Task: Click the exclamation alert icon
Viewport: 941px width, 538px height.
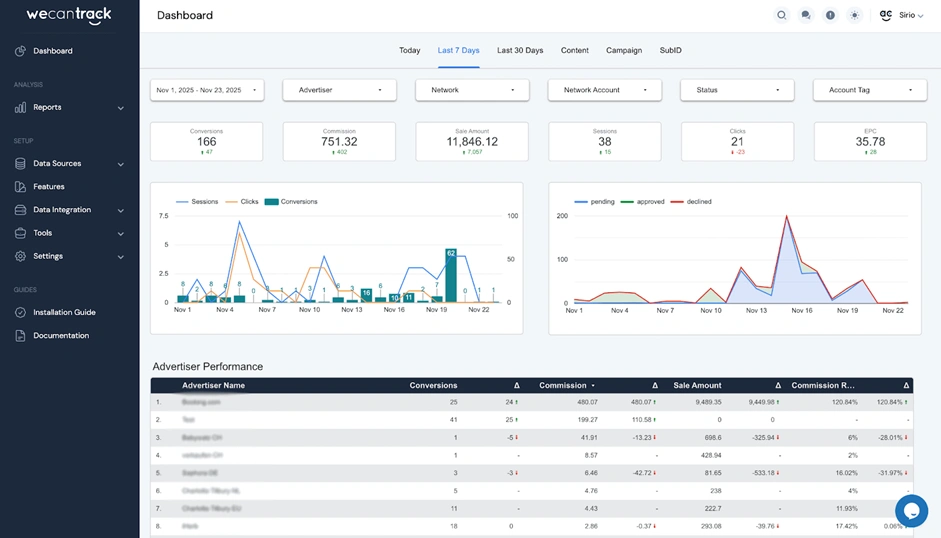Action: click(830, 16)
